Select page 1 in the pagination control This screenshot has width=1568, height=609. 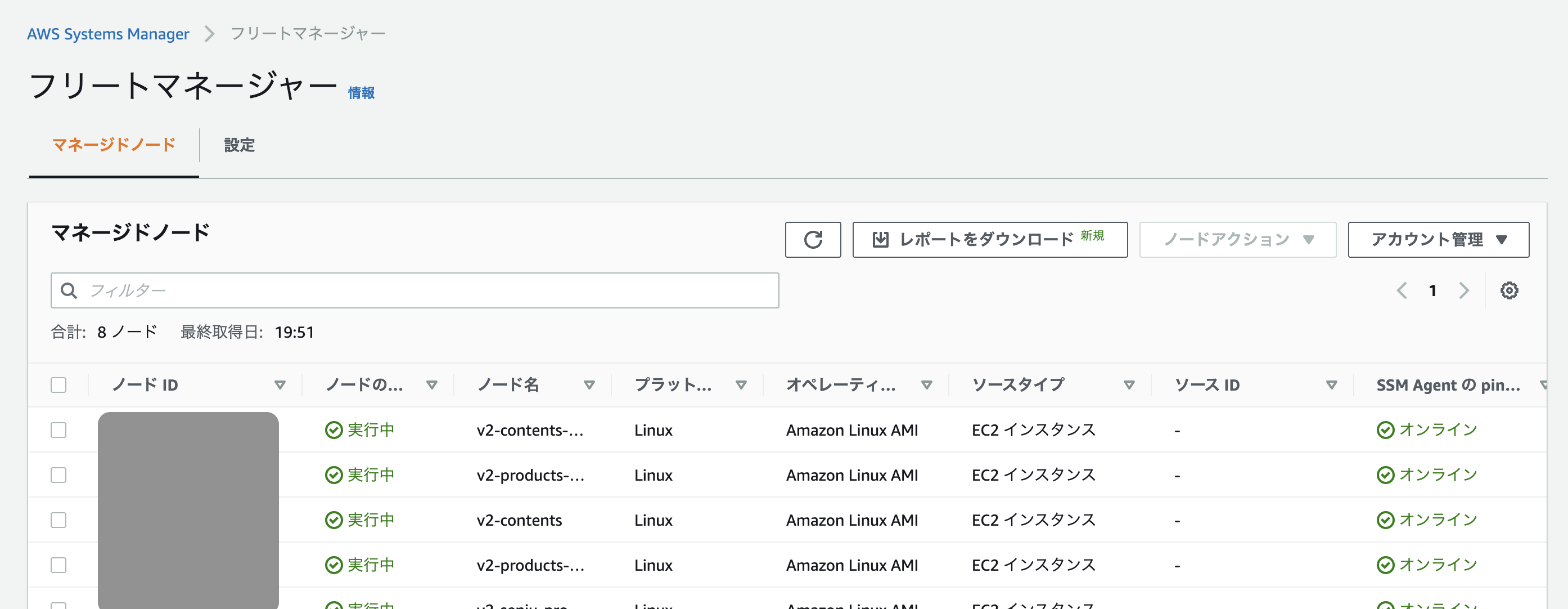[1433, 290]
